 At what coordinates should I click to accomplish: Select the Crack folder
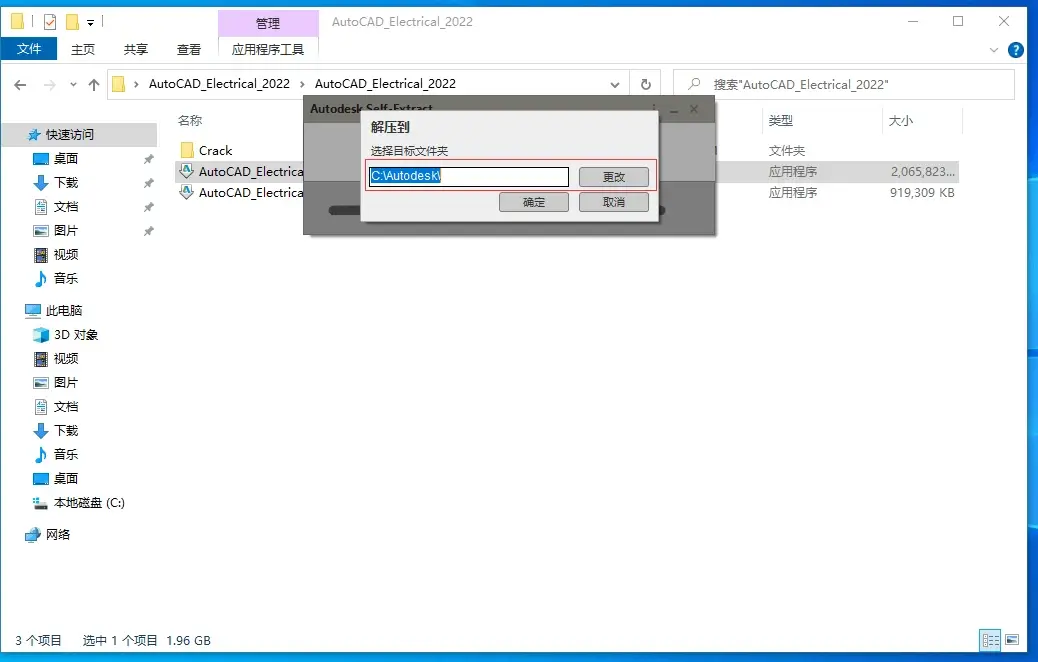215,151
